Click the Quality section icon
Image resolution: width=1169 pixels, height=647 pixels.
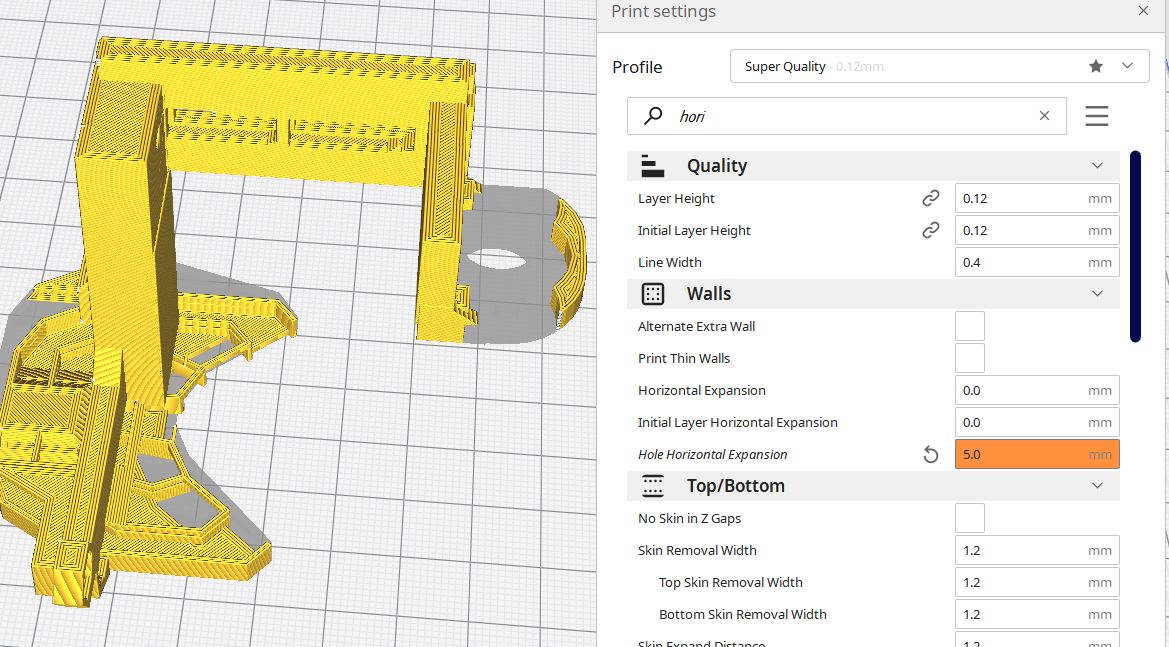coord(652,165)
